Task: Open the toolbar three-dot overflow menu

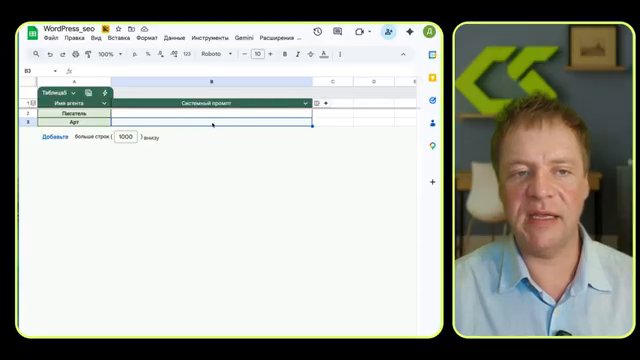Action: coord(340,54)
